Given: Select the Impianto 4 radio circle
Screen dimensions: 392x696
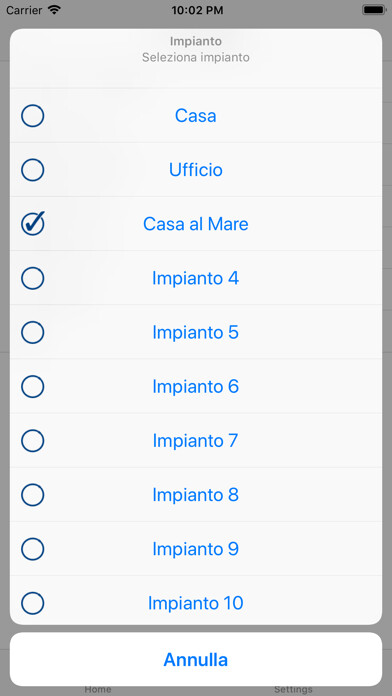Looking at the screenshot, I should [x=32, y=278].
